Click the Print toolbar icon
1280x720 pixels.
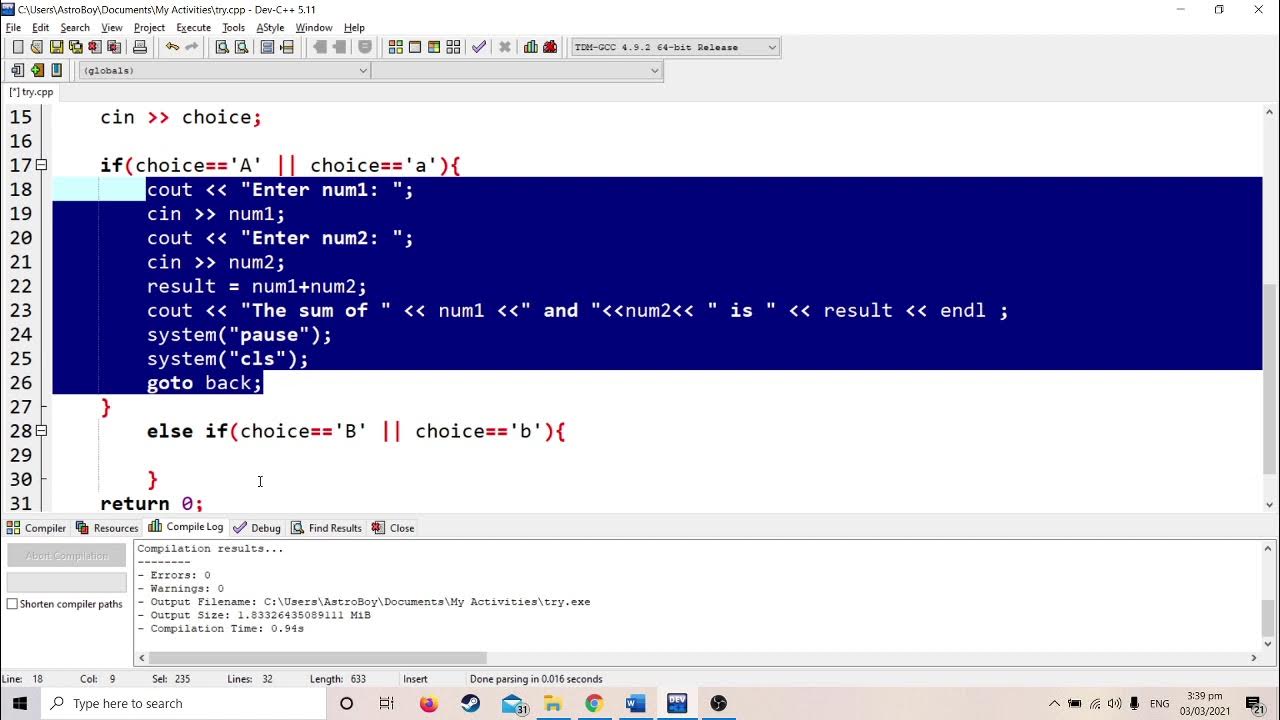pyautogui.click(x=140, y=47)
